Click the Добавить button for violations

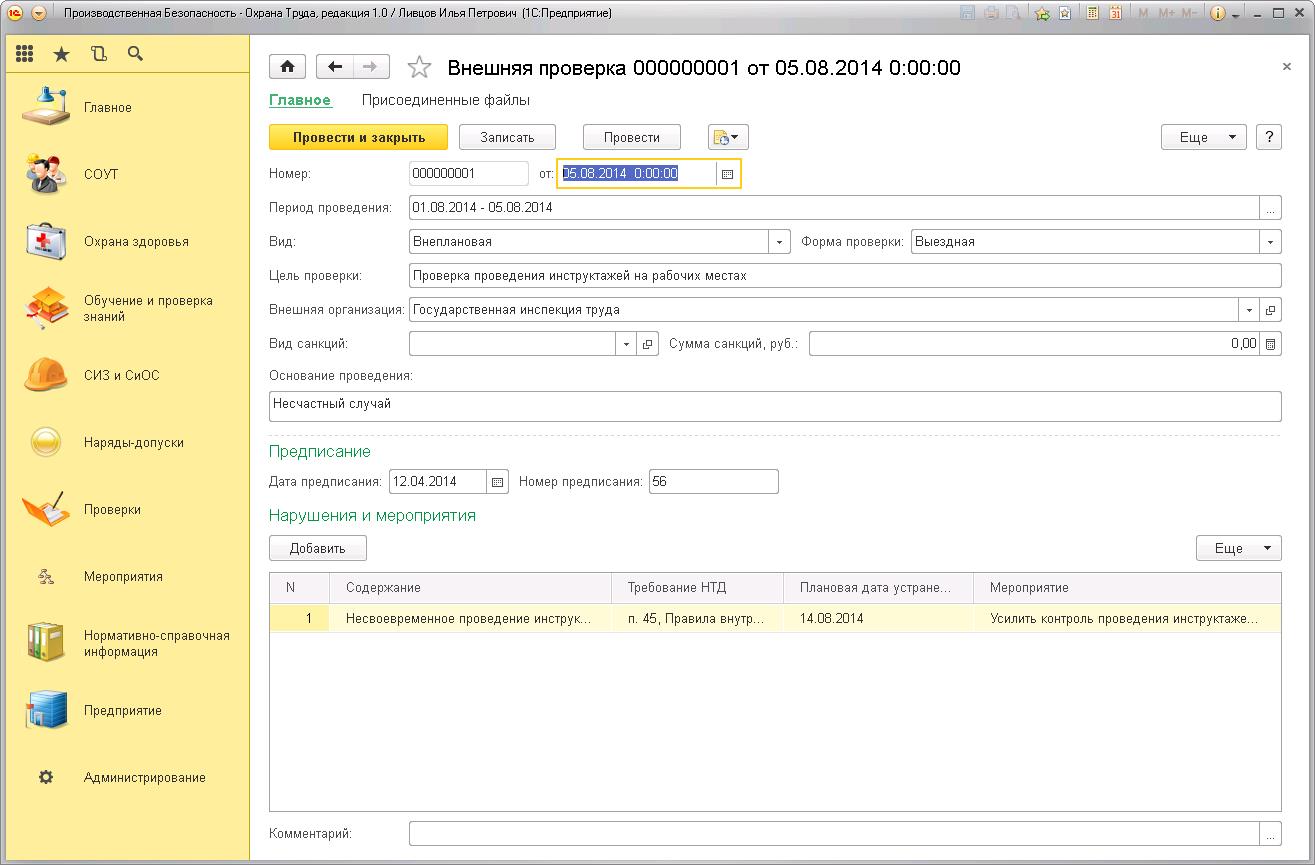point(317,548)
